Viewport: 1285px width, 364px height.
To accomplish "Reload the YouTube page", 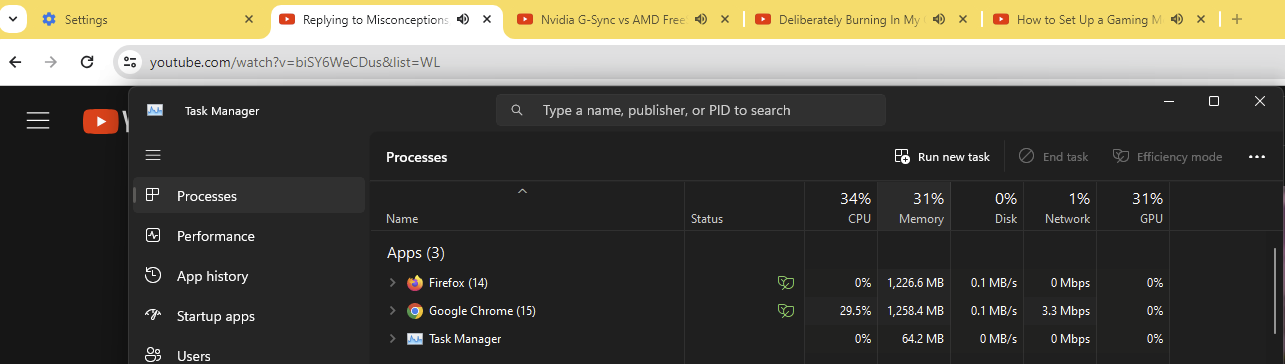I will tap(87, 62).
